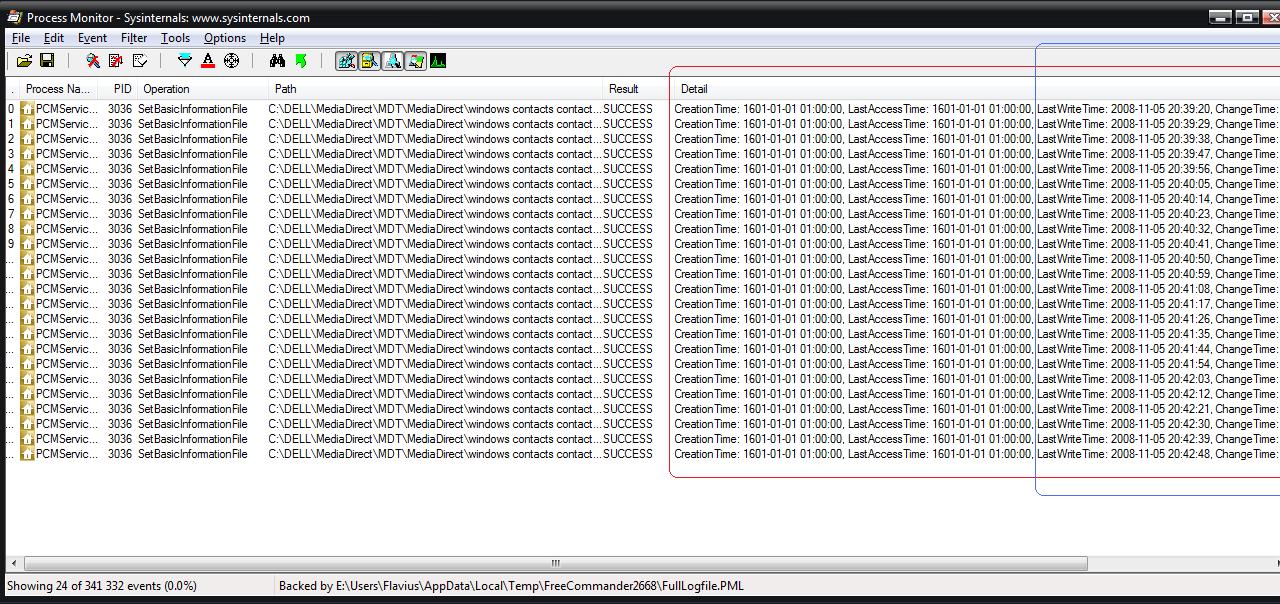Open the File menu
1280x604 pixels.
[x=21, y=38]
